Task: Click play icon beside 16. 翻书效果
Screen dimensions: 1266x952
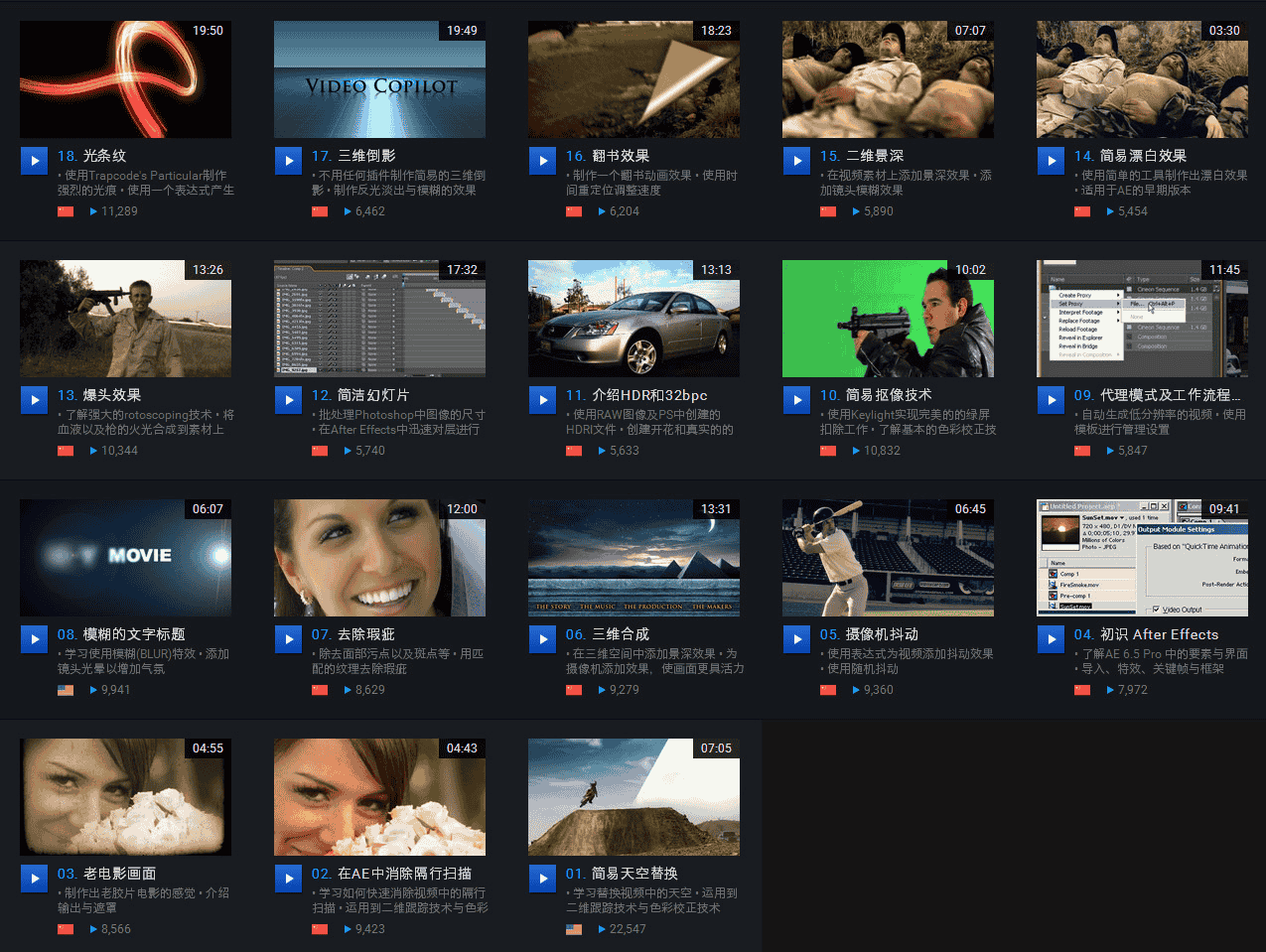Action: 542,160
